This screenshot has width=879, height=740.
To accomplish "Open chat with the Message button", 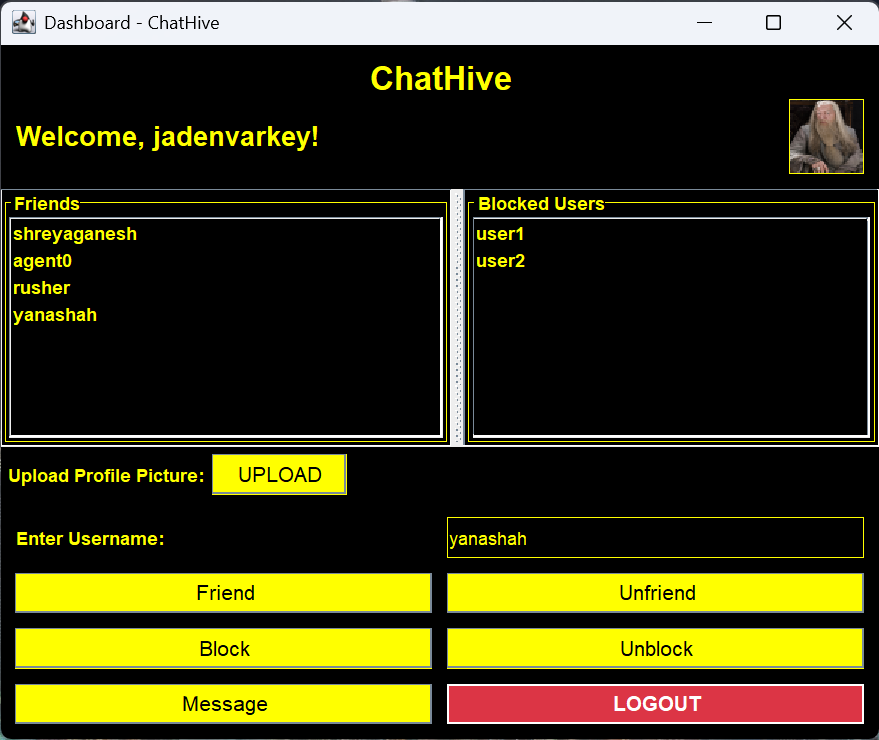I will coord(223,704).
